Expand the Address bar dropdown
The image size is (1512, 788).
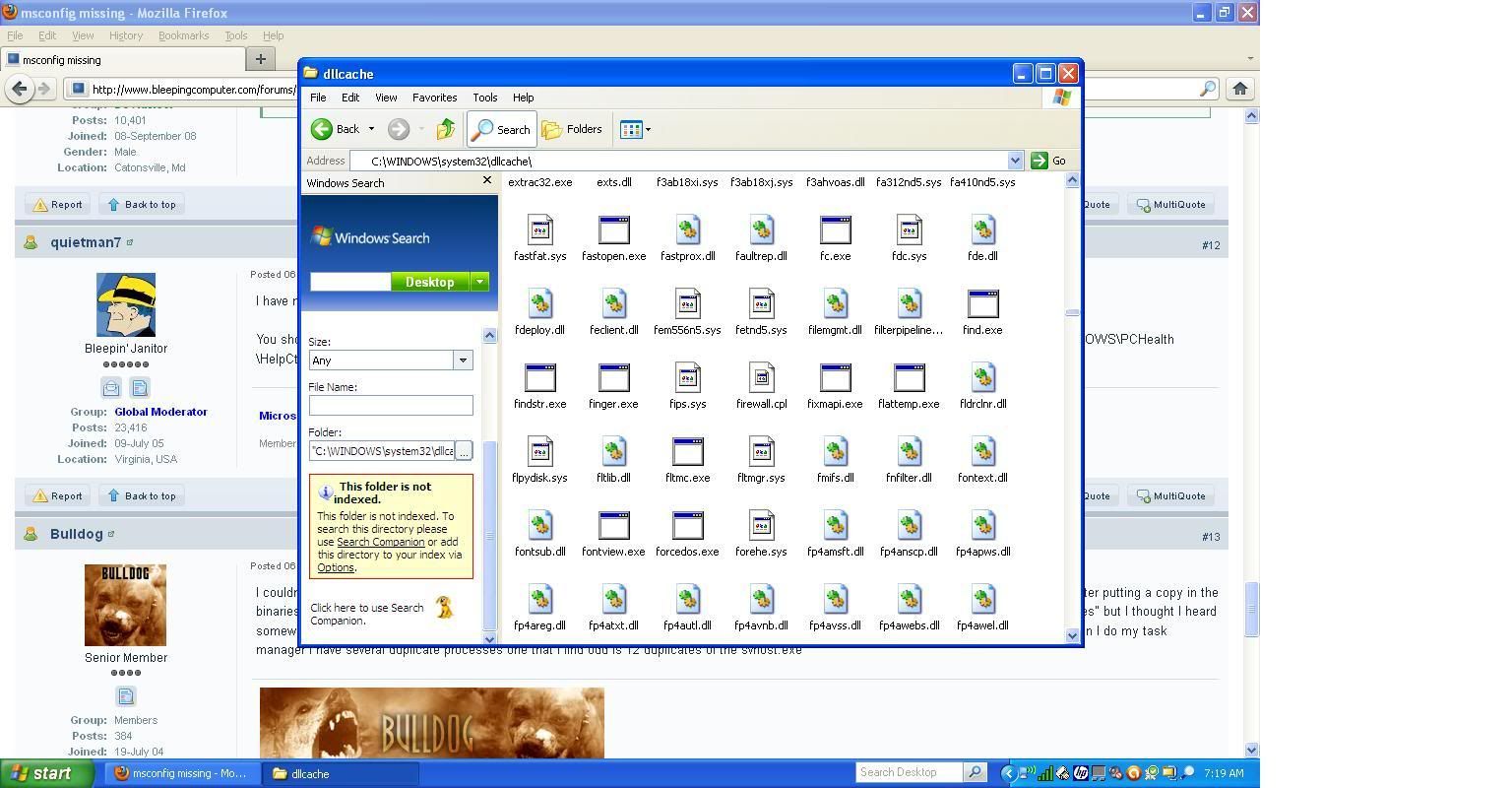point(1015,161)
